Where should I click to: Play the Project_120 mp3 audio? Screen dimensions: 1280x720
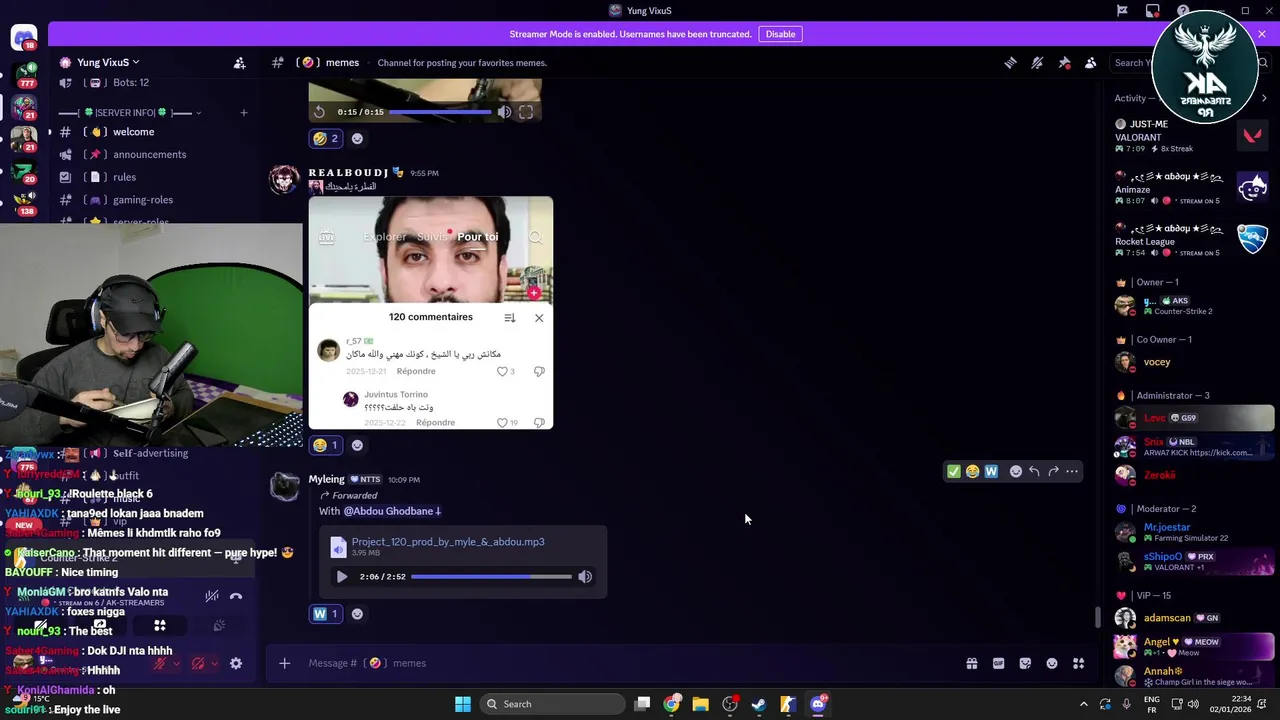coord(342,577)
